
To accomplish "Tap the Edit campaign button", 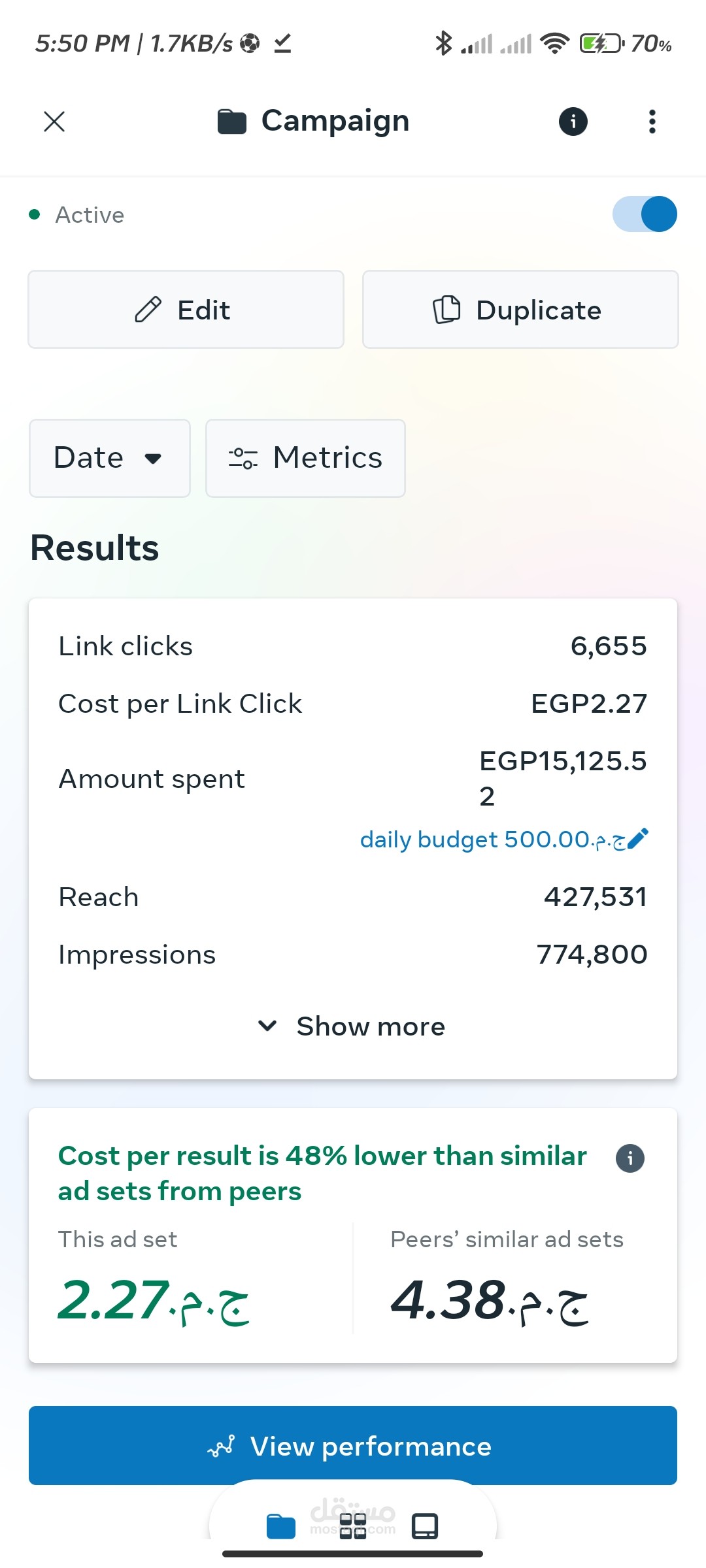I will point(186,310).
